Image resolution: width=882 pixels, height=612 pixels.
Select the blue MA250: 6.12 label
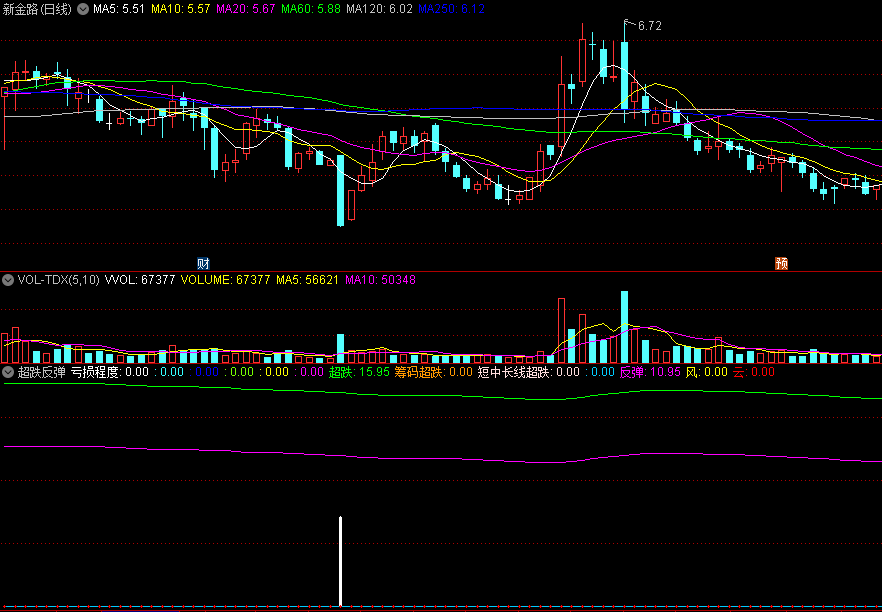coord(452,9)
